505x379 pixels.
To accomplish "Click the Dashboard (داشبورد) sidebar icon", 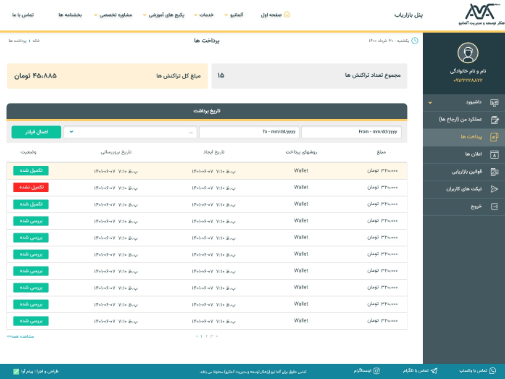I will click(x=494, y=103).
